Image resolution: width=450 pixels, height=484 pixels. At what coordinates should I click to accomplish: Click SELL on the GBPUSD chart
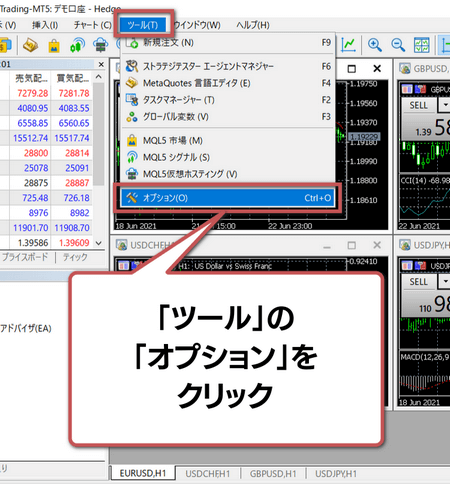click(419, 105)
